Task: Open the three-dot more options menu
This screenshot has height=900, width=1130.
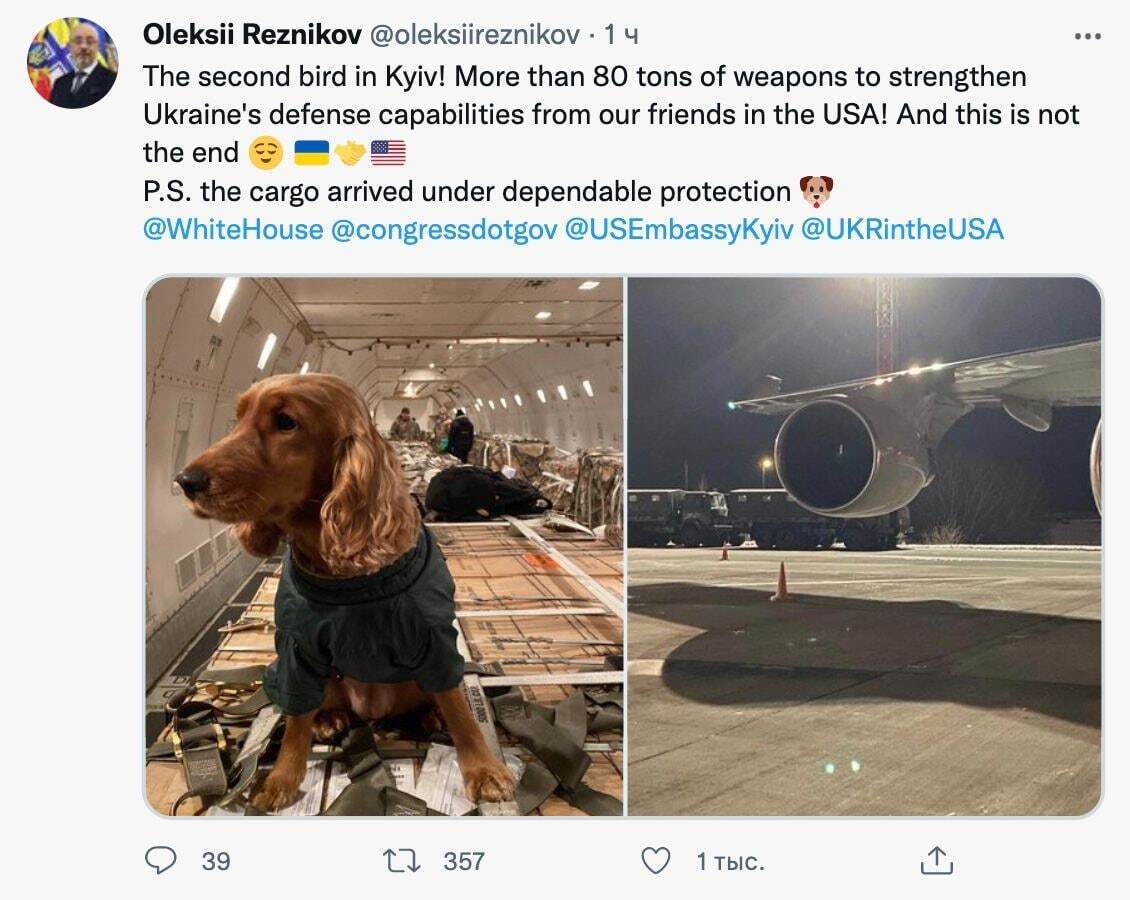Action: 1086,36
